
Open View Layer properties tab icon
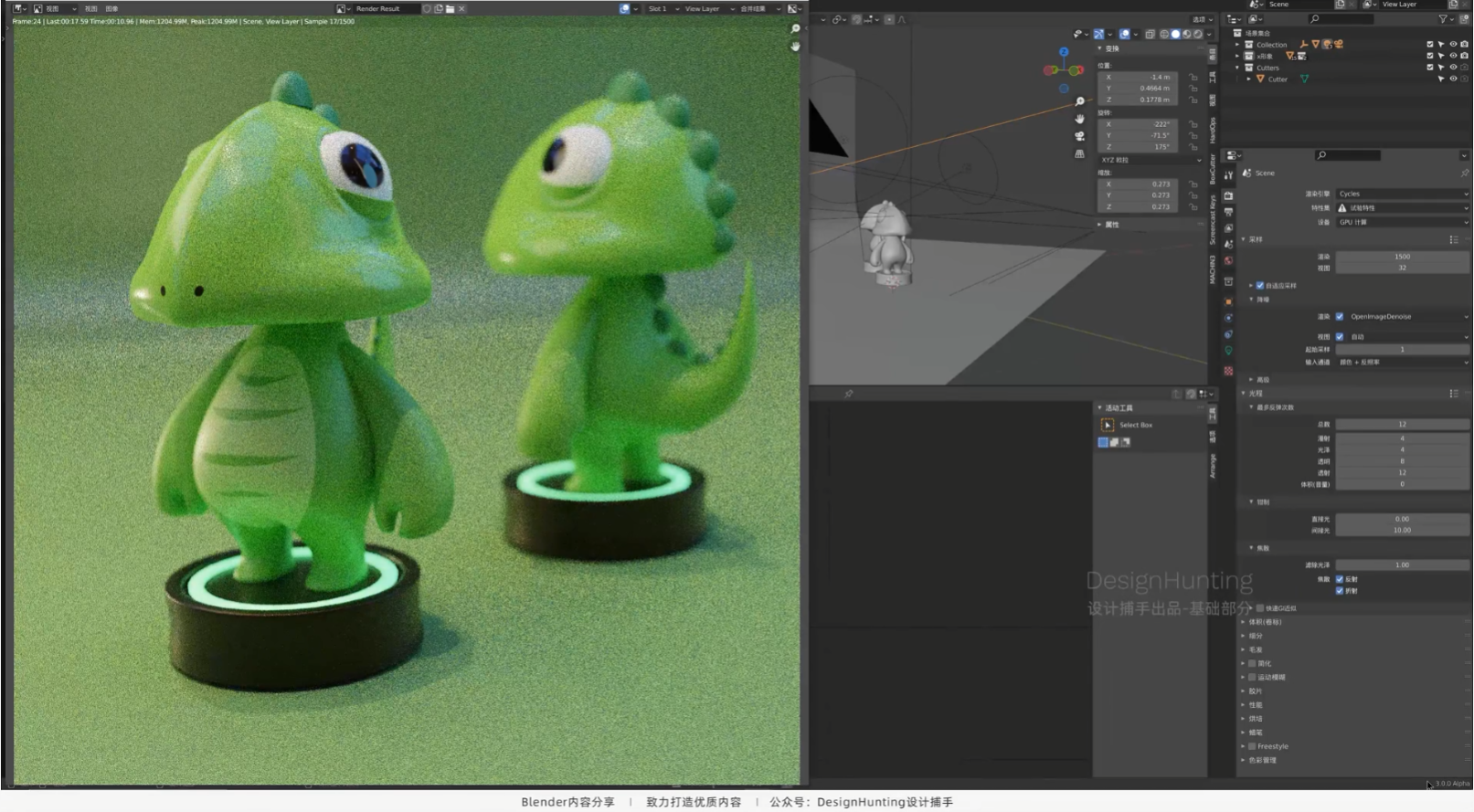pyautogui.click(x=1228, y=228)
